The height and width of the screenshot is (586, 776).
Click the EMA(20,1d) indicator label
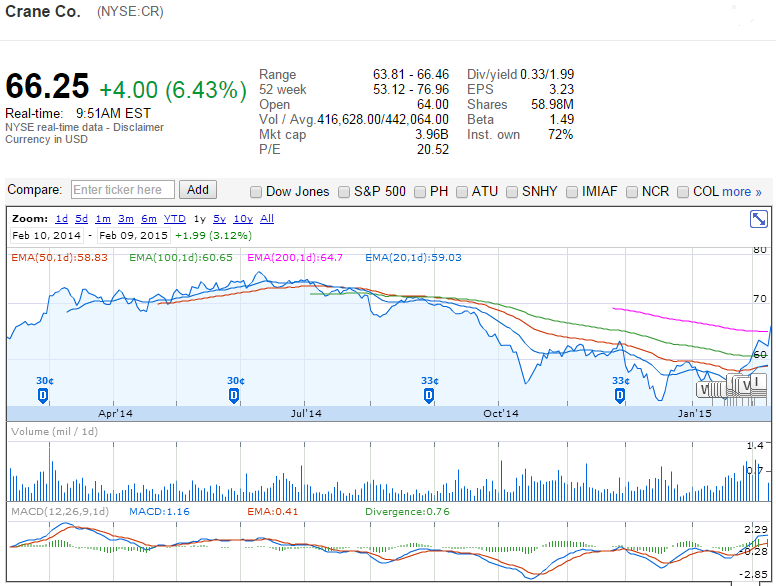(x=413, y=257)
